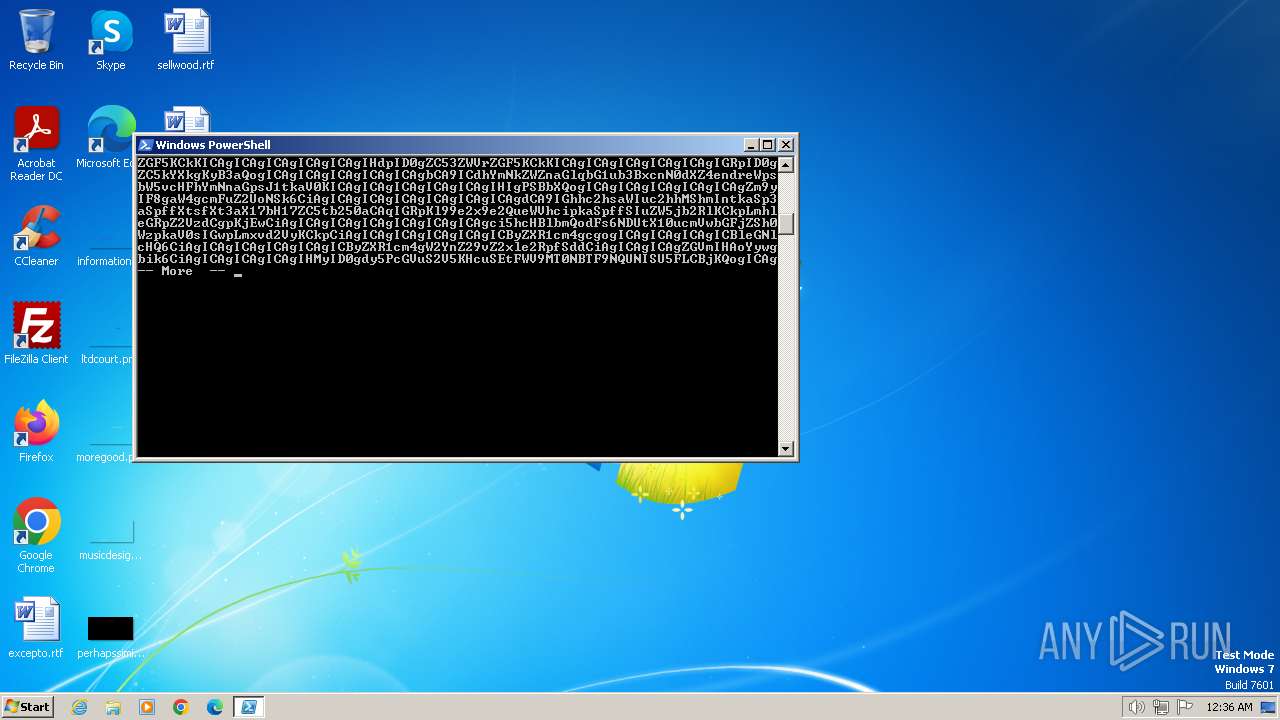Screen dimensions: 1280x720
Task: Open the PowerShell window system menu icon
Action: (x=146, y=145)
